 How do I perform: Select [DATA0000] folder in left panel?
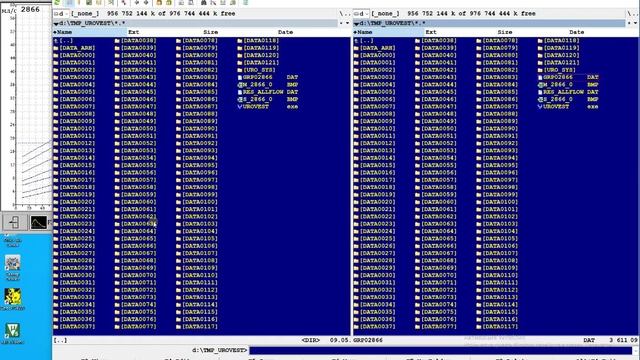tap(74, 55)
